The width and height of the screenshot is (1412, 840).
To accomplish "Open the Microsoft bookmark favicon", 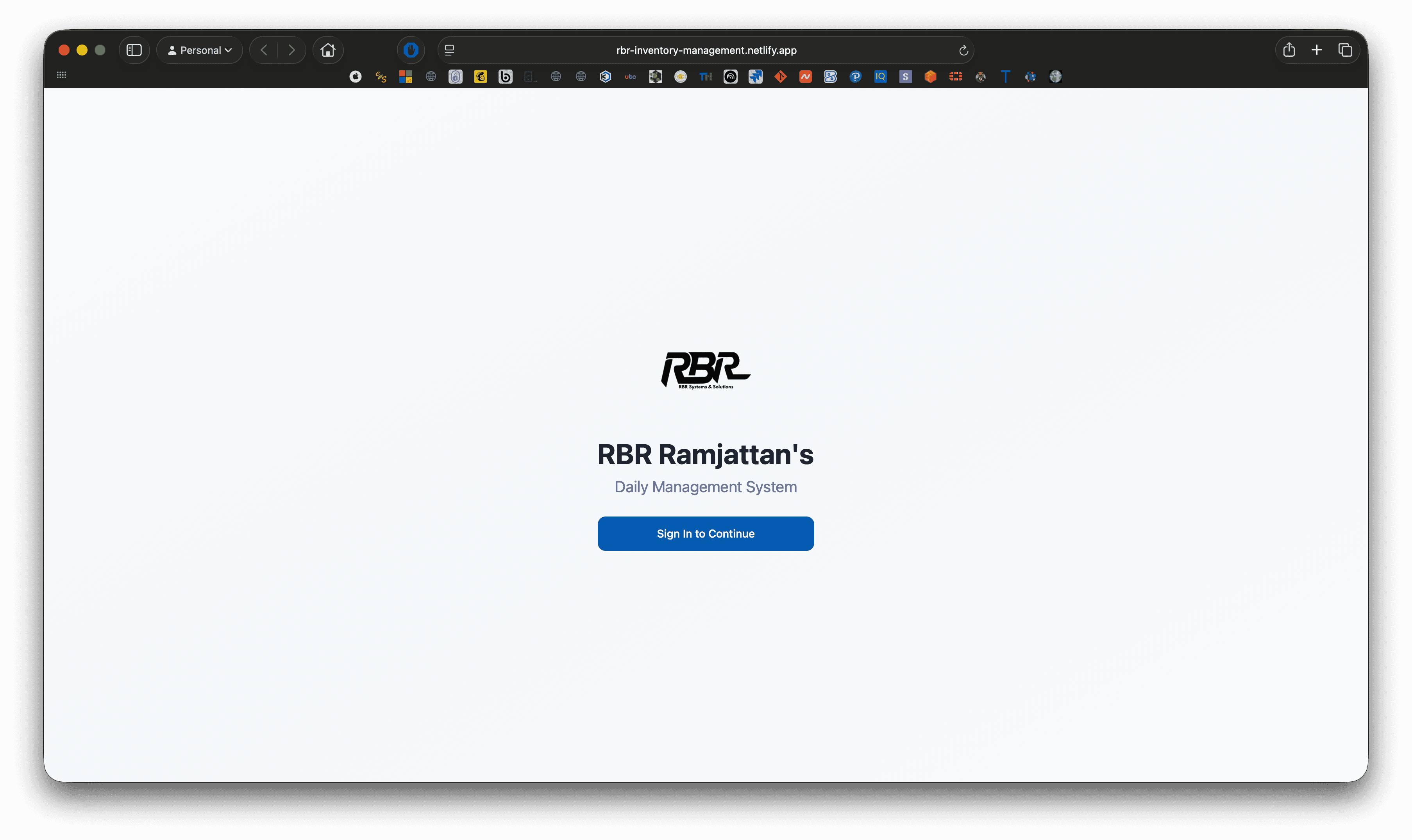I will [x=405, y=77].
